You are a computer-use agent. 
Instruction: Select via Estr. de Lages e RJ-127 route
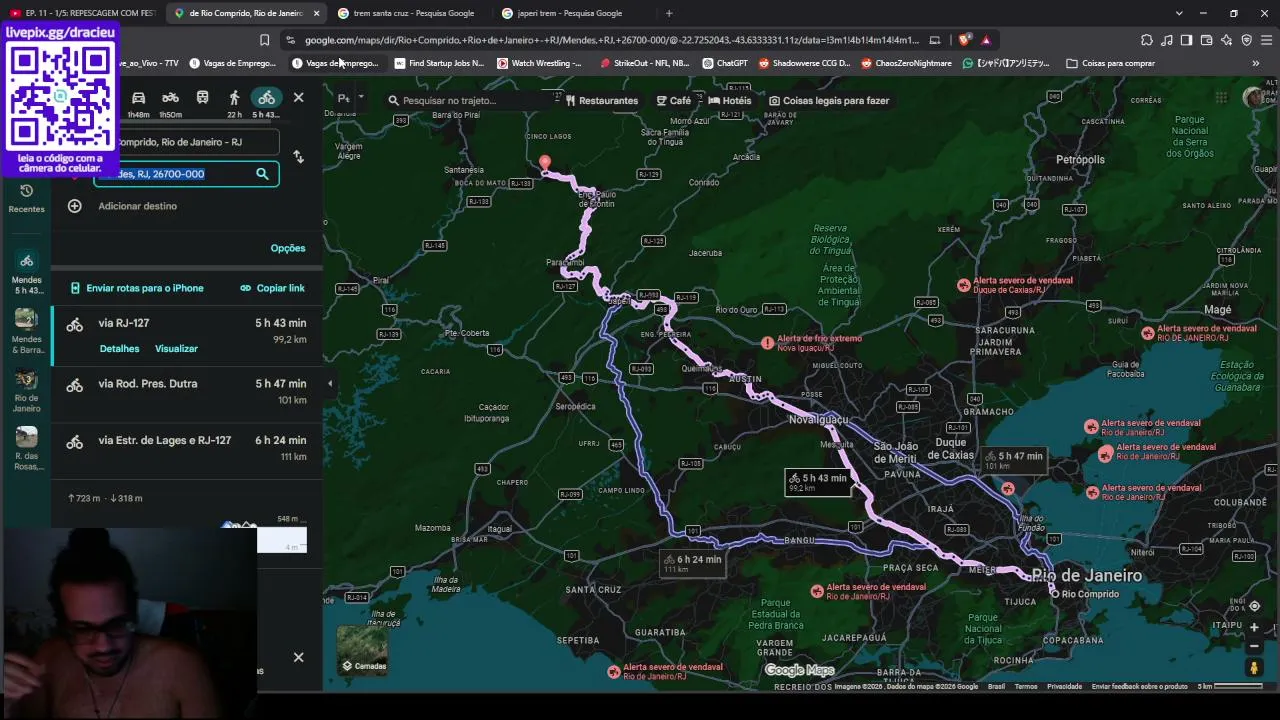point(187,449)
